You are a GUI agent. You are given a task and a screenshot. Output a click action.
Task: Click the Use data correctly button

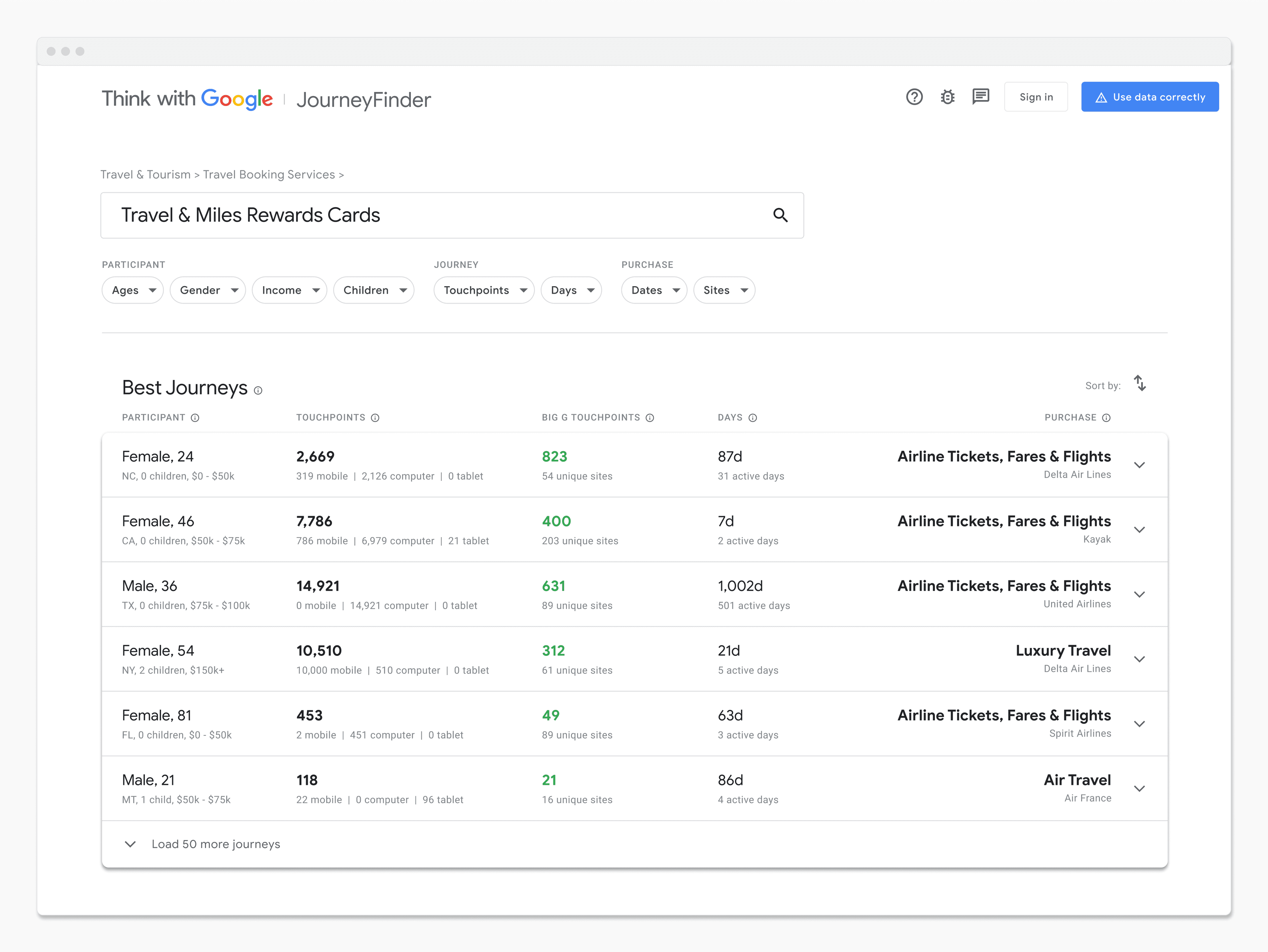(x=1150, y=97)
